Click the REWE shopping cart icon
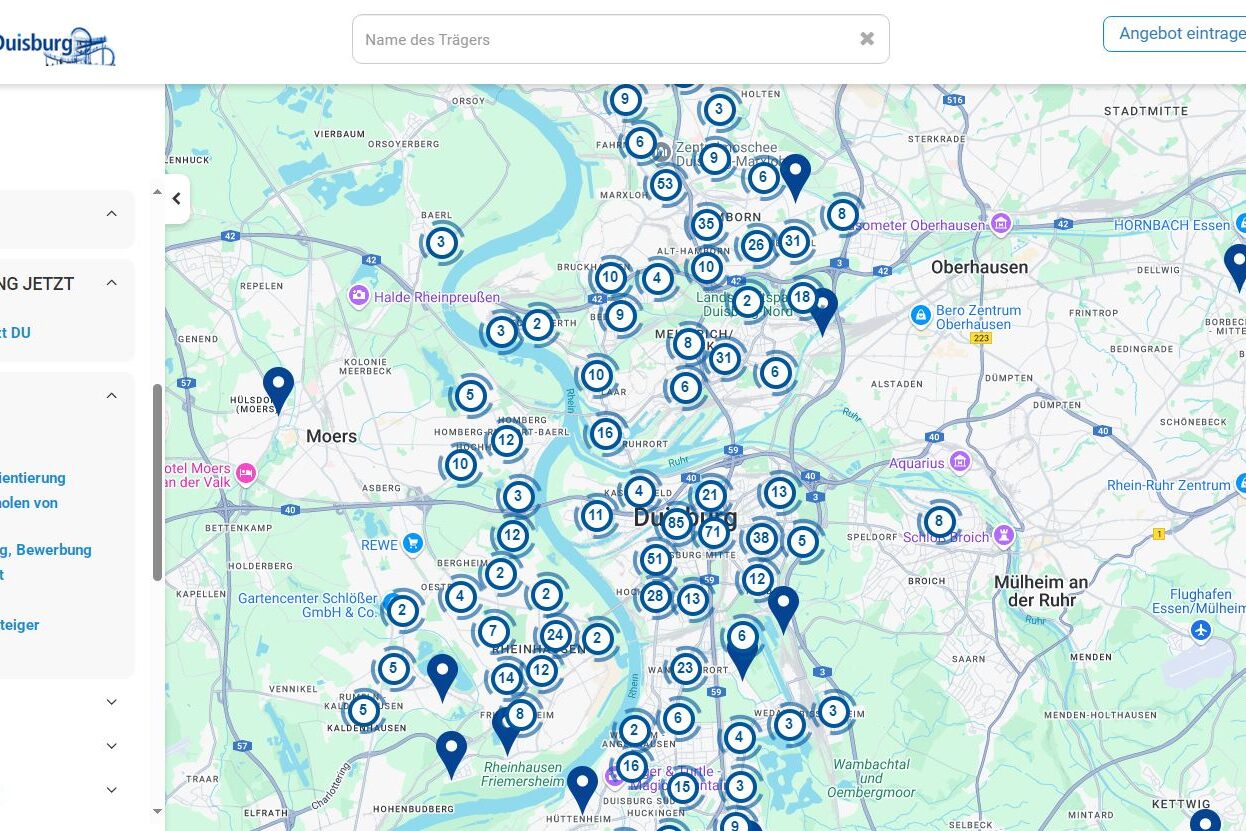This screenshot has width=1246, height=831. coord(412,544)
